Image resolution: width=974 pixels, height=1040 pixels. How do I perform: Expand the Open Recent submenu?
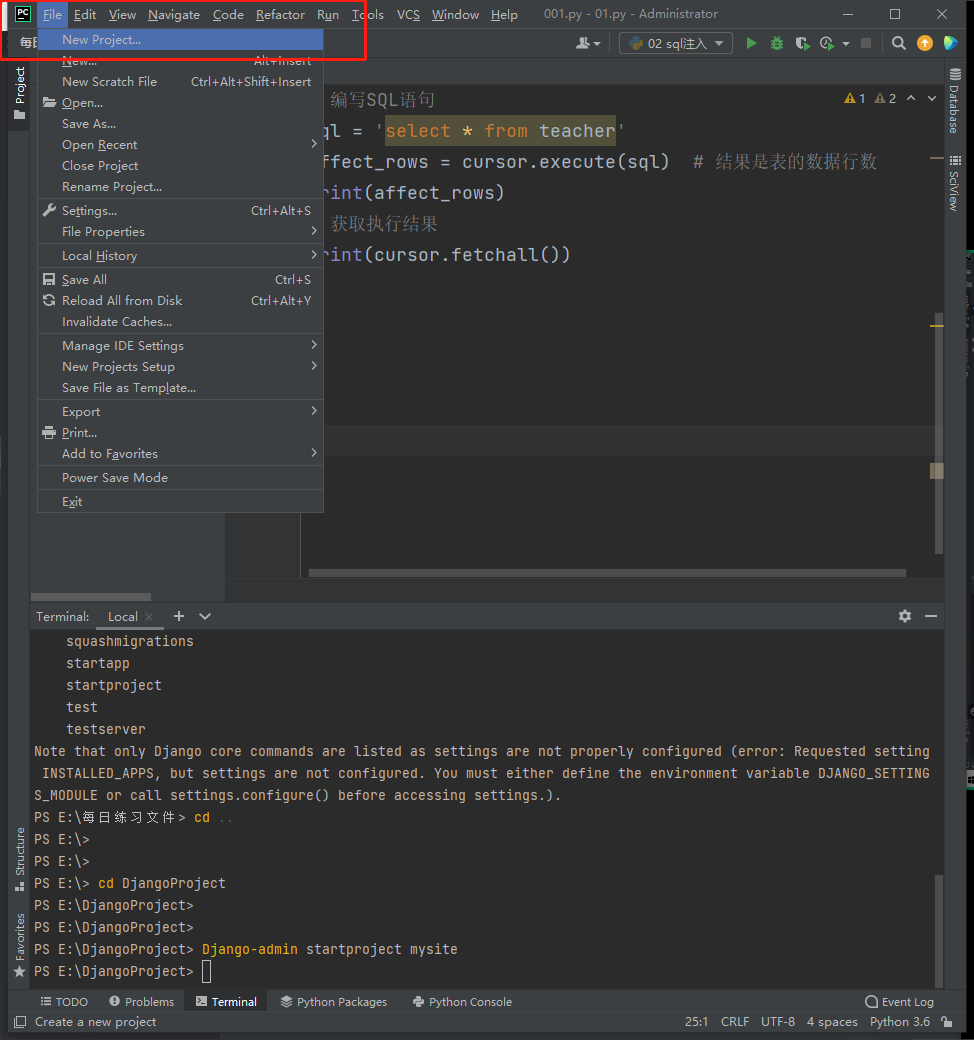pyautogui.click(x=180, y=145)
